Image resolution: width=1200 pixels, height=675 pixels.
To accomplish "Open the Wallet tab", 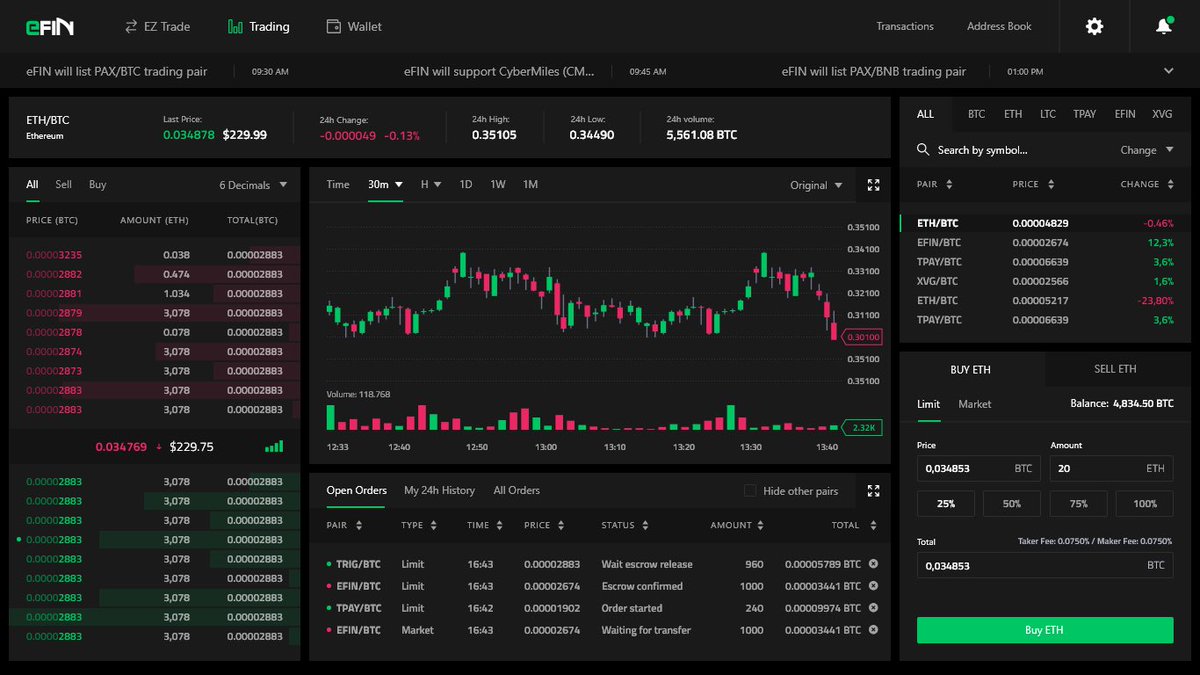I will tap(354, 27).
